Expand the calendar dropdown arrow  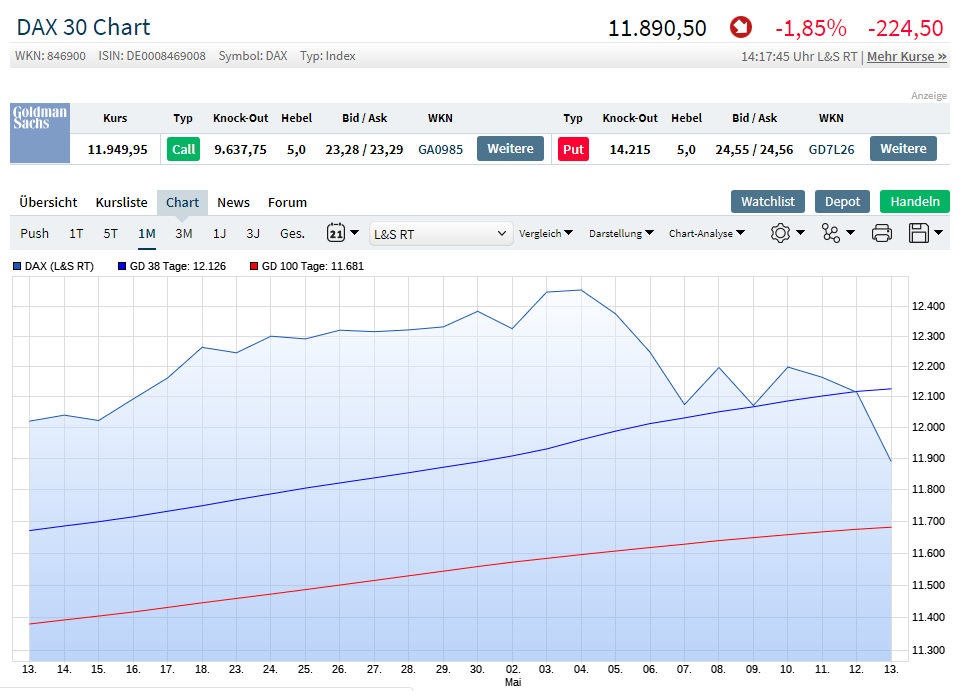pos(354,233)
